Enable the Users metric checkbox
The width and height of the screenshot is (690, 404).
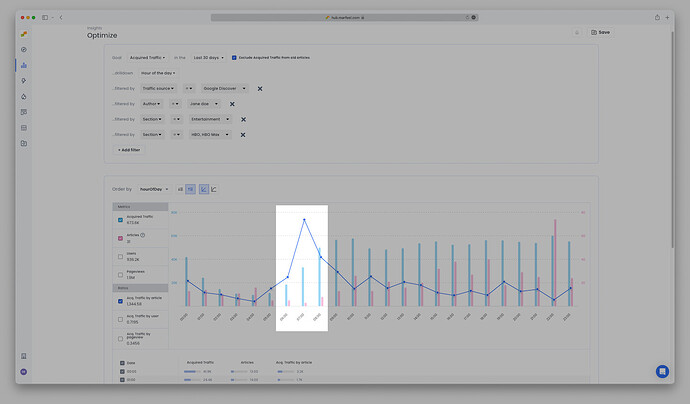(x=121, y=256)
